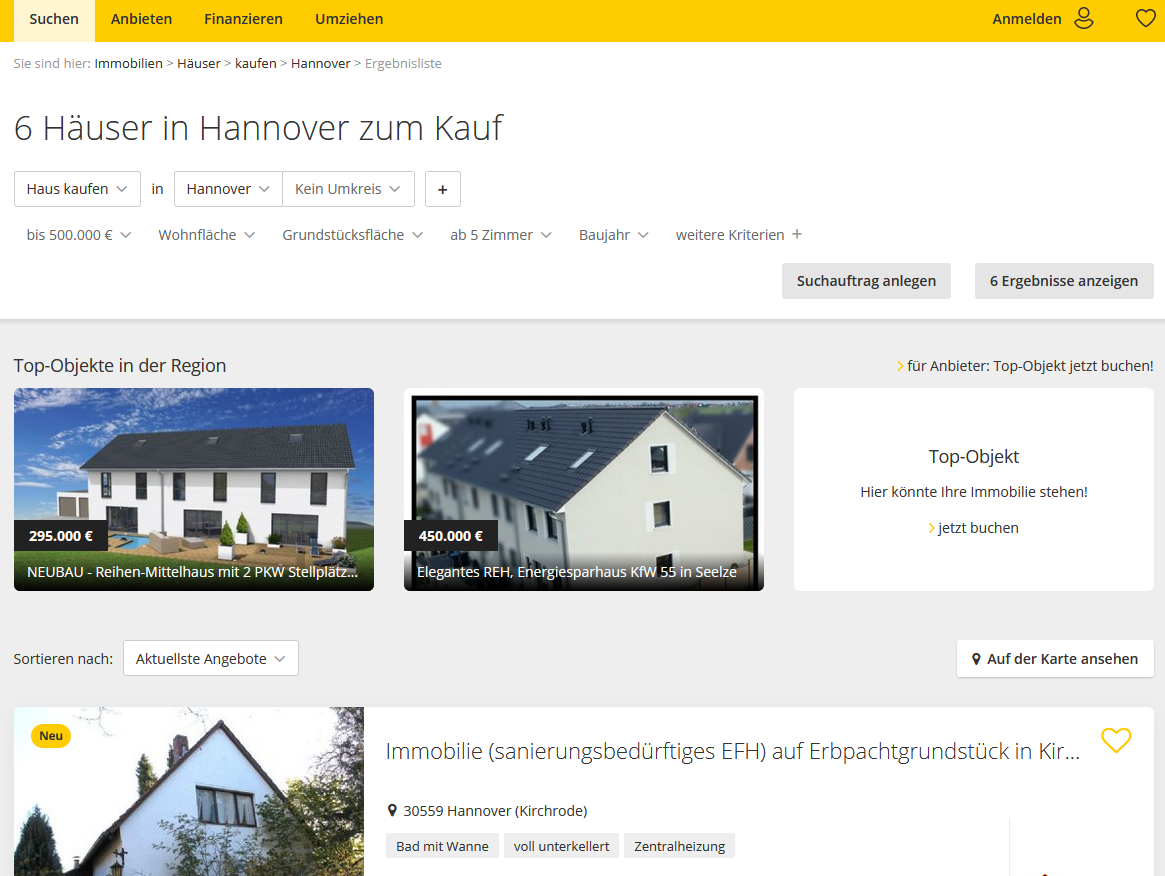Save the Kirchrode listing with heart icon
The image size is (1165, 876).
(x=1115, y=741)
